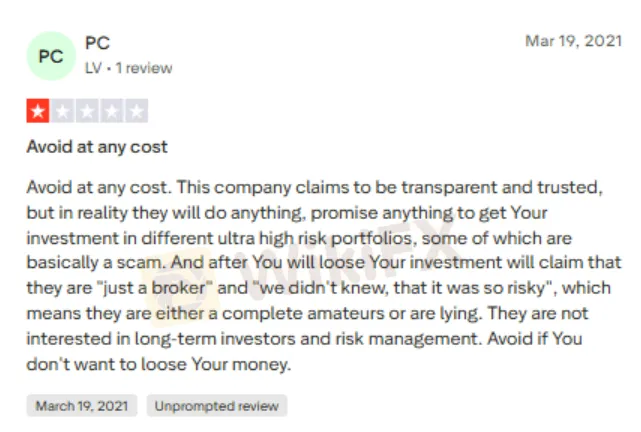Click the second grey rating star
Screen dimensions: 641x432
[63, 111]
